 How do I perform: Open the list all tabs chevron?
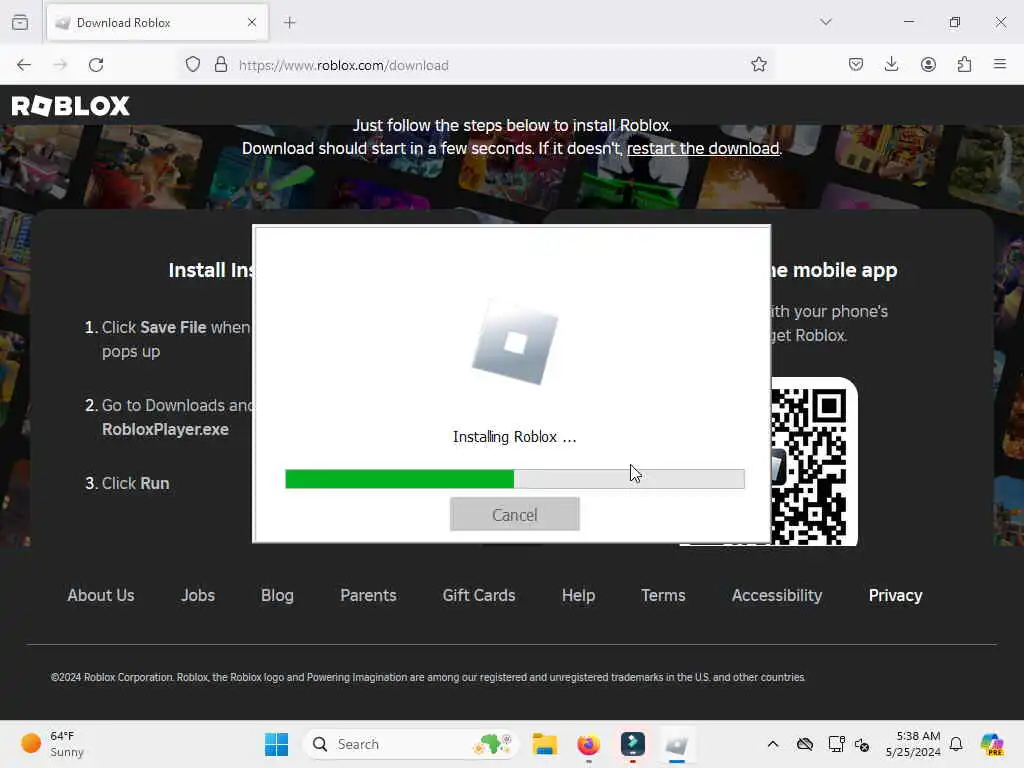(826, 22)
